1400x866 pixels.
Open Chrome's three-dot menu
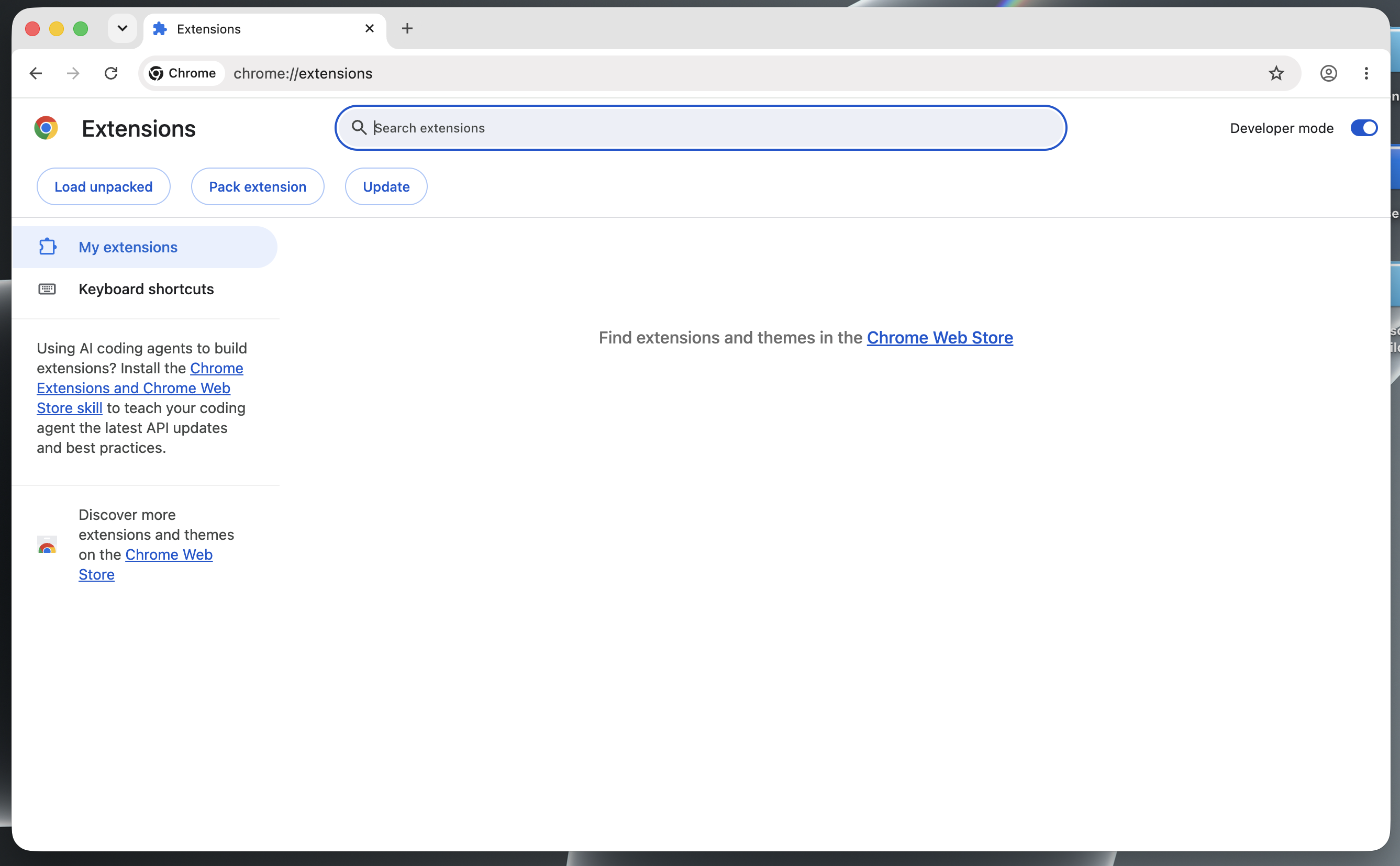coord(1366,73)
